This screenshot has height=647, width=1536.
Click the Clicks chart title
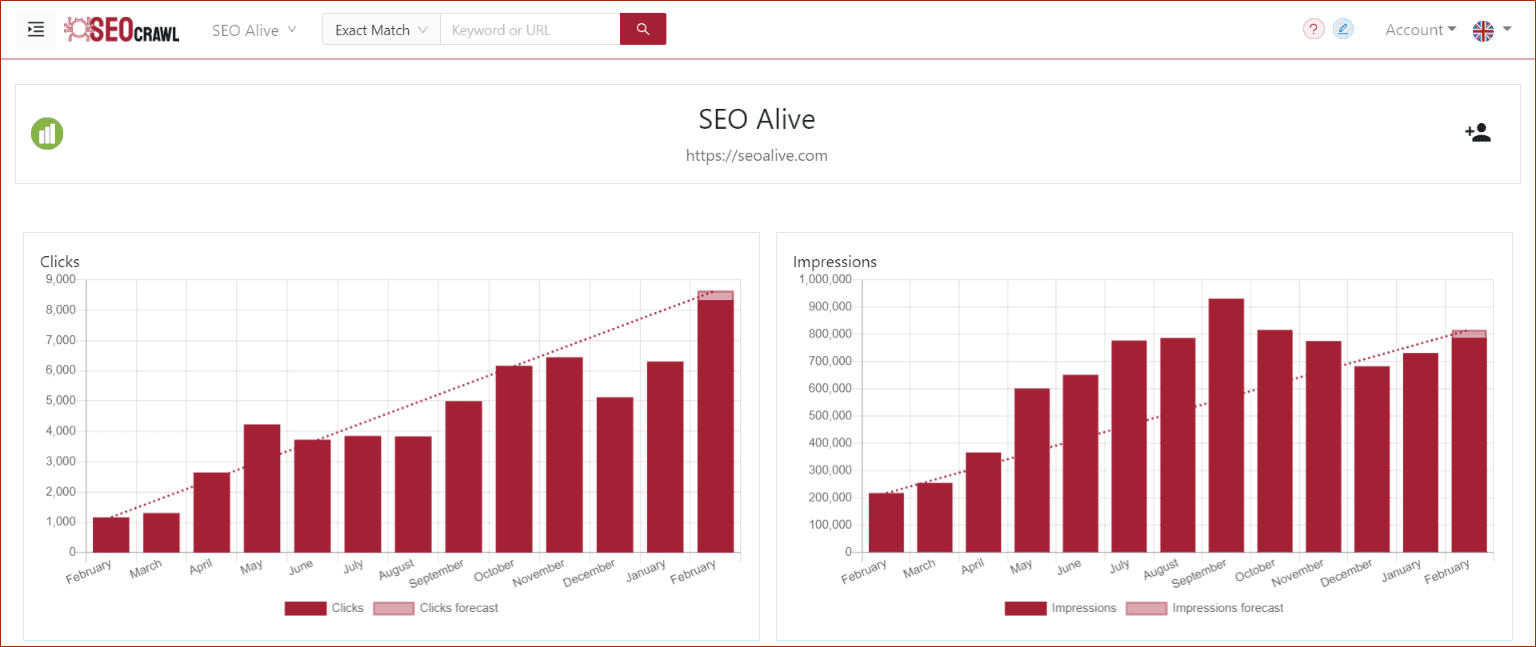[60, 262]
